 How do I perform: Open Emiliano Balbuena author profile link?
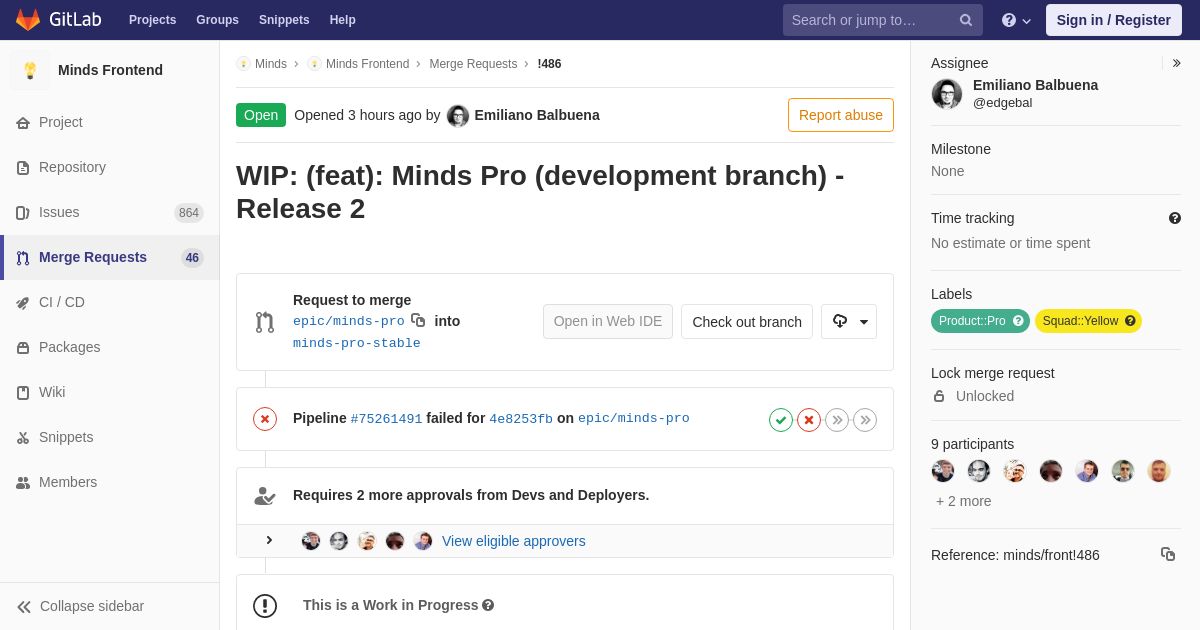click(537, 115)
